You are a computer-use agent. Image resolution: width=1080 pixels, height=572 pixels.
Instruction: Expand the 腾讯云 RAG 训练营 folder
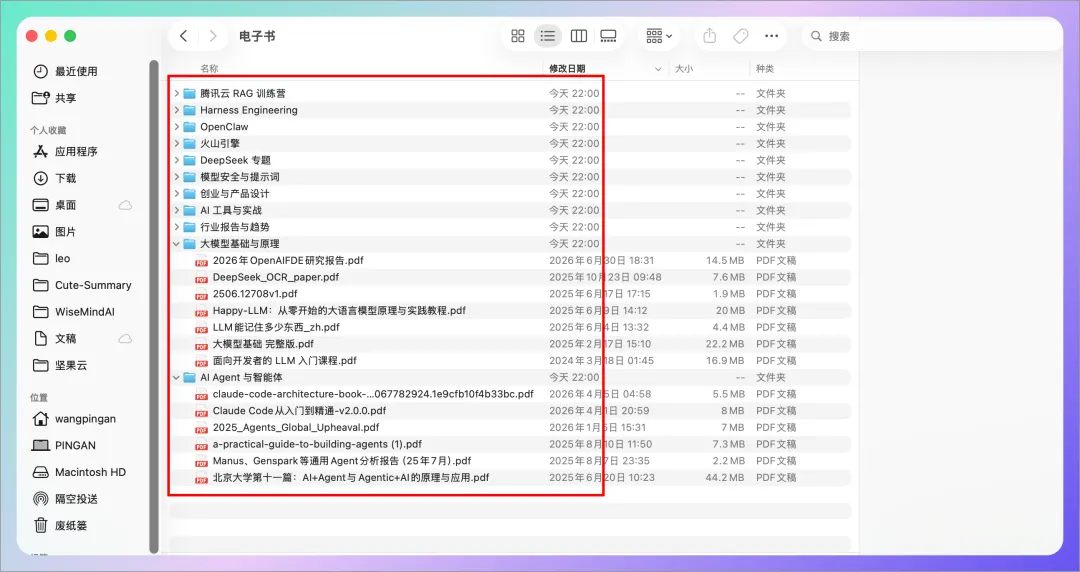pyautogui.click(x=176, y=93)
